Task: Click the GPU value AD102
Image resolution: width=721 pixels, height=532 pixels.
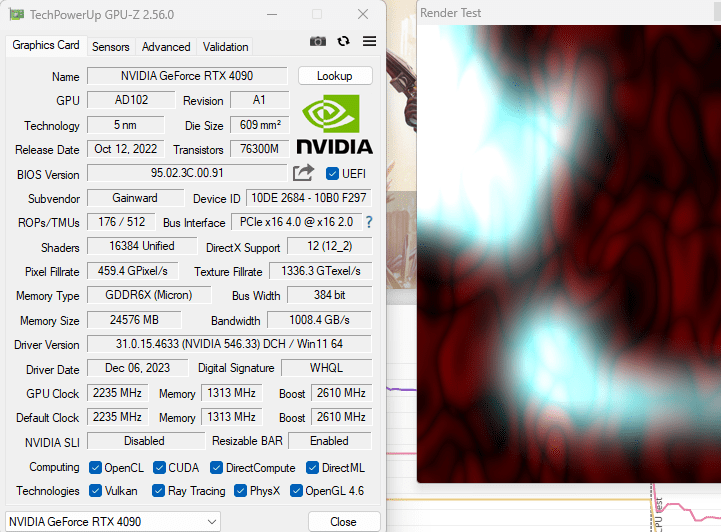Action: (x=131, y=100)
